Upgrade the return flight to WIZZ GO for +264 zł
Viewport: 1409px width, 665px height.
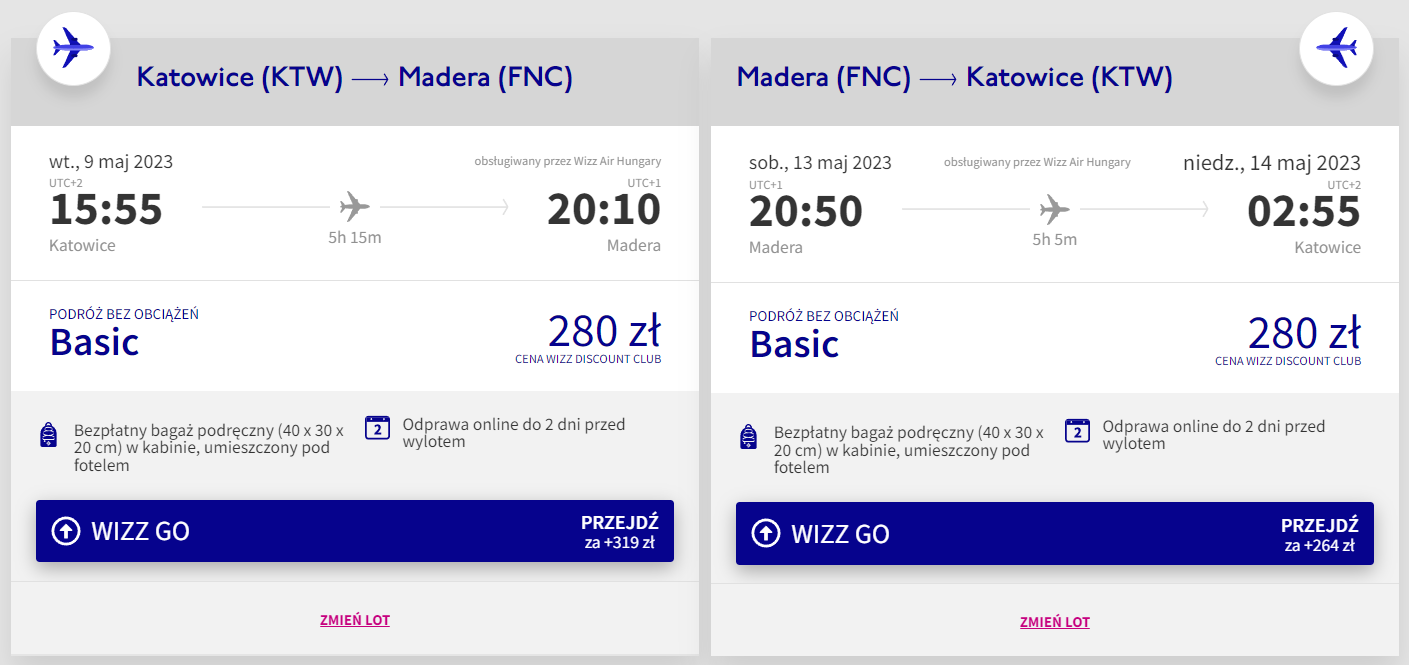(x=1055, y=533)
